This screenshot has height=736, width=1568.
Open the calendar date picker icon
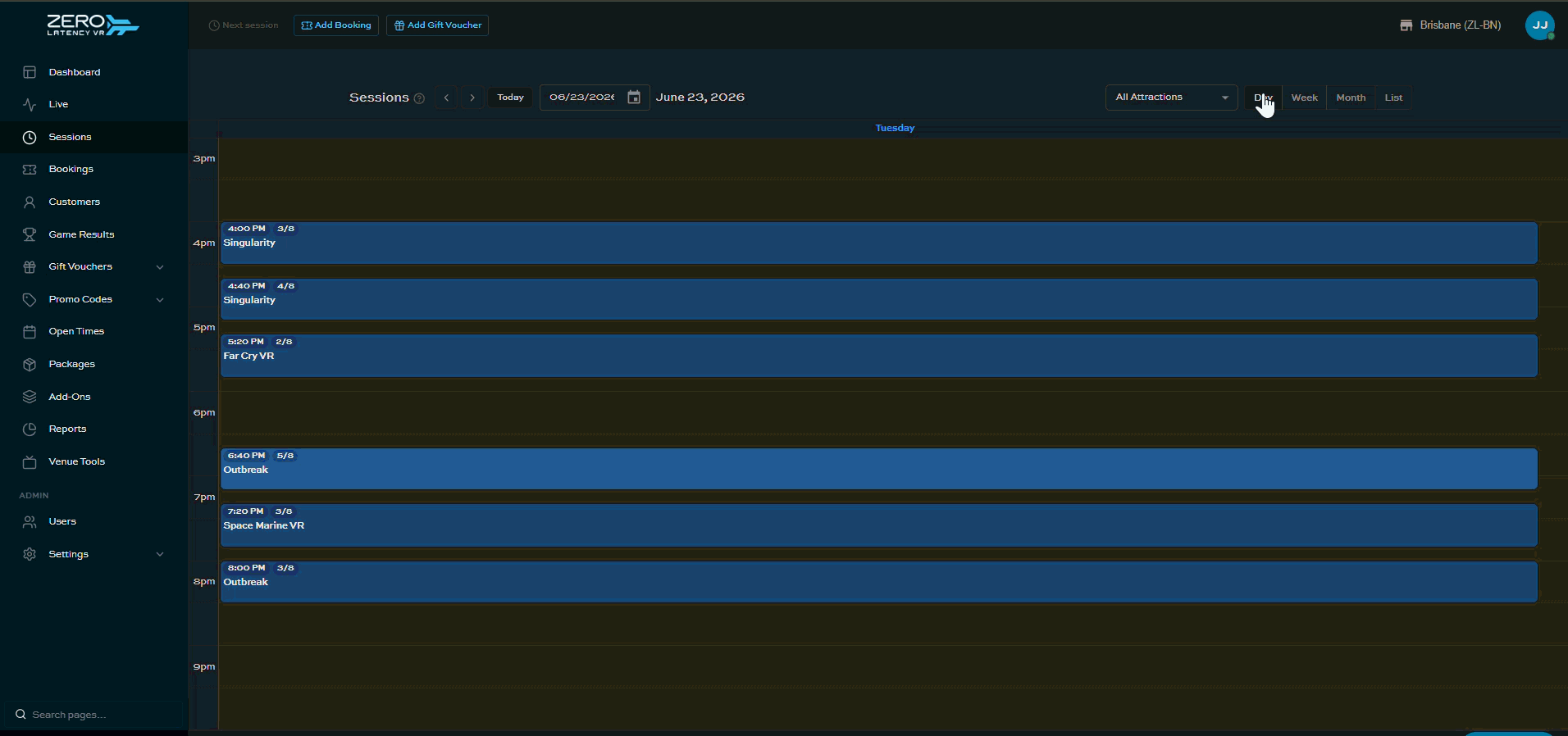point(634,98)
